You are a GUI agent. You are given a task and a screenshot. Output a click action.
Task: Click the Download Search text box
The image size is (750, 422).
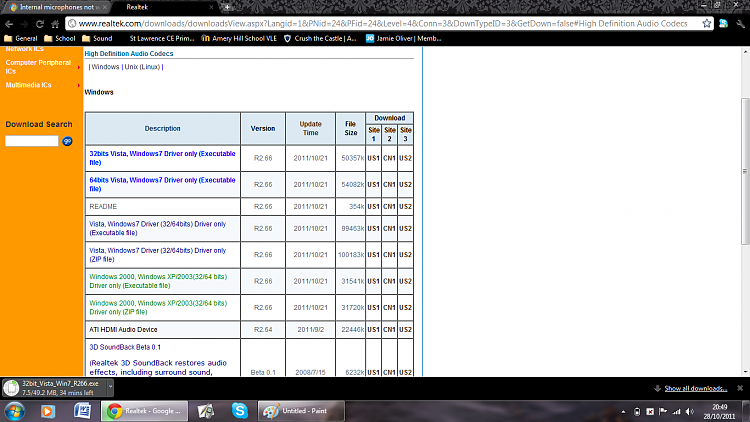tap(32, 141)
